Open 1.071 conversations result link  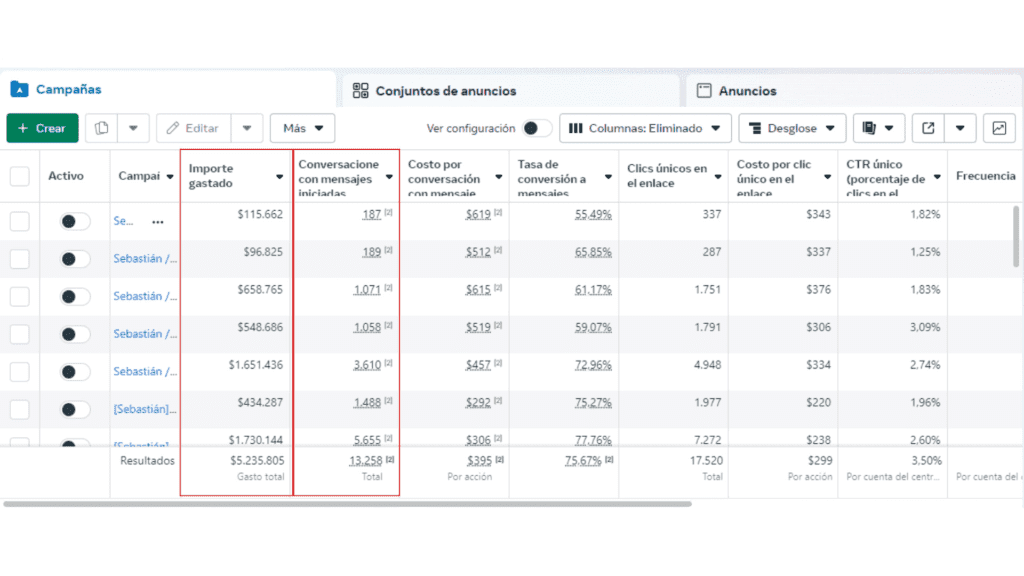click(x=367, y=289)
